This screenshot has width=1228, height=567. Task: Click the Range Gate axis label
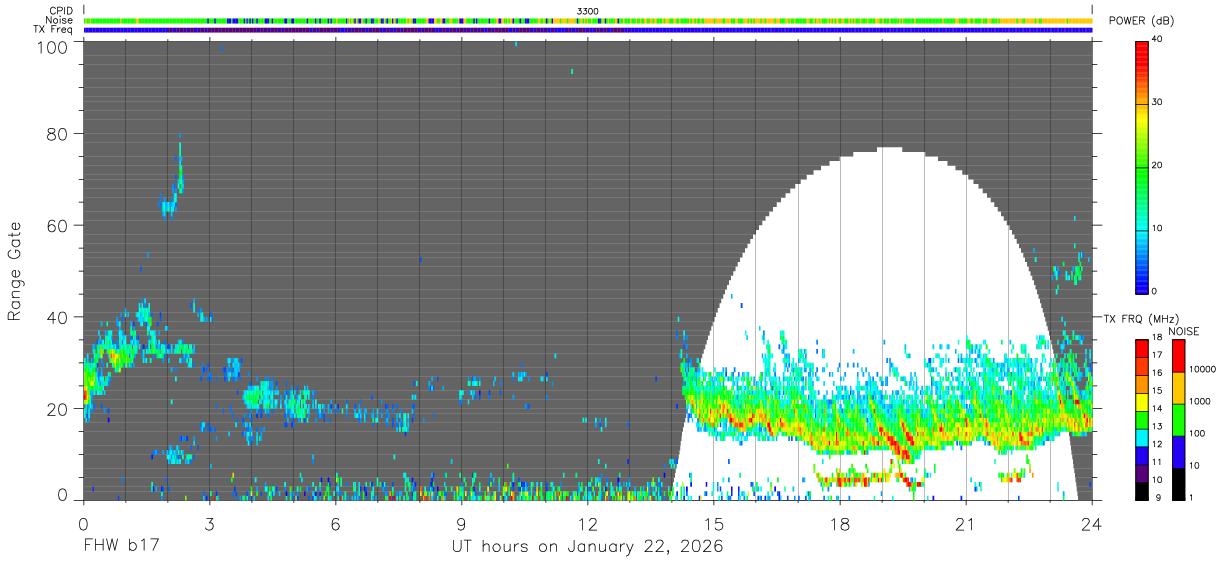coord(15,271)
